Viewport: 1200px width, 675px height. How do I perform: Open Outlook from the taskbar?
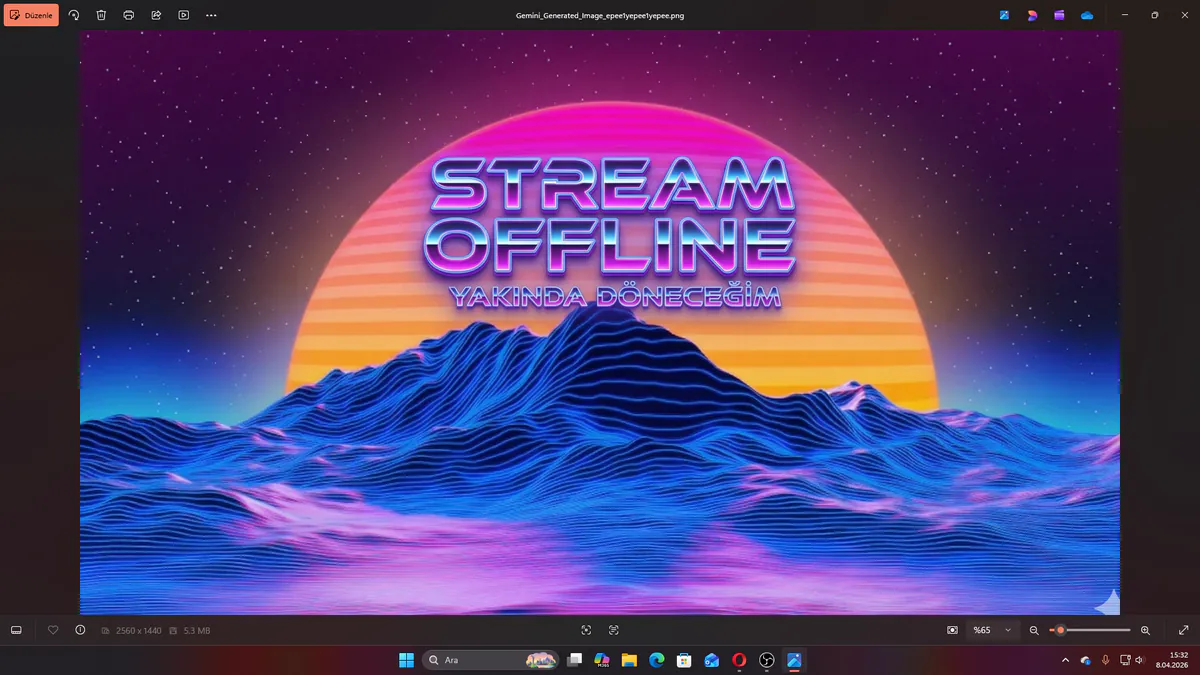coord(711,660)
